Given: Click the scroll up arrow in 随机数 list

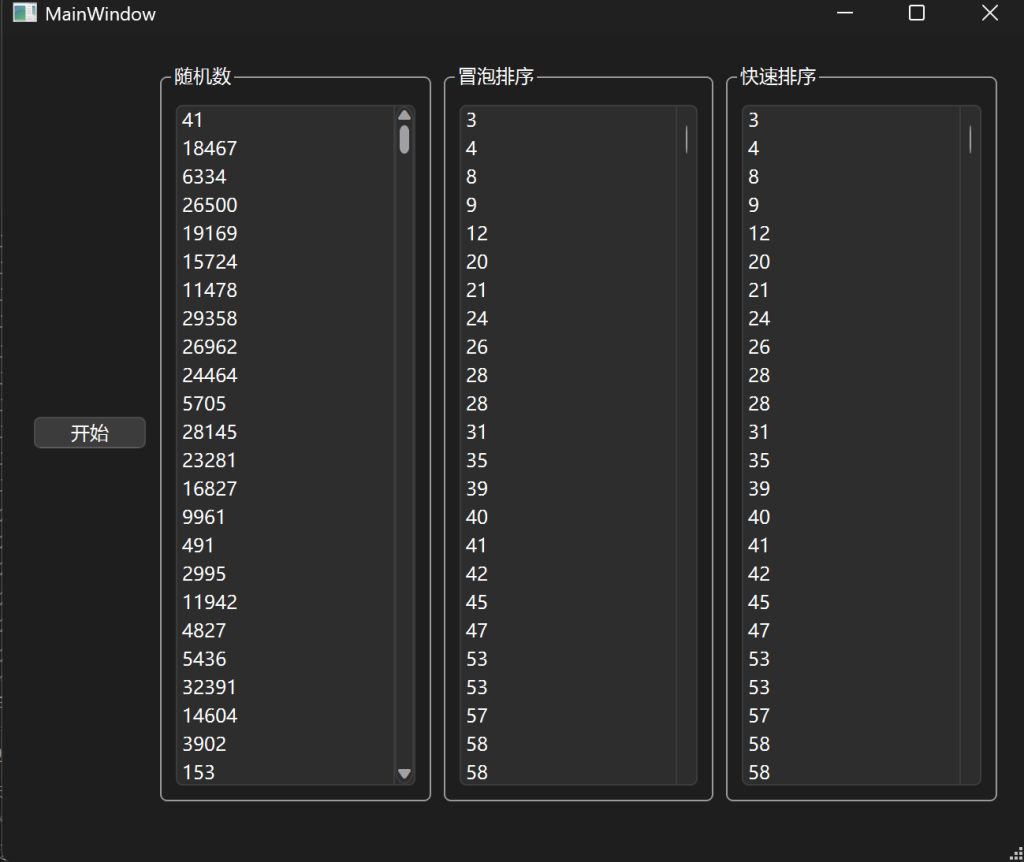Looking at the screenshot, I should [x=404, y=116].
